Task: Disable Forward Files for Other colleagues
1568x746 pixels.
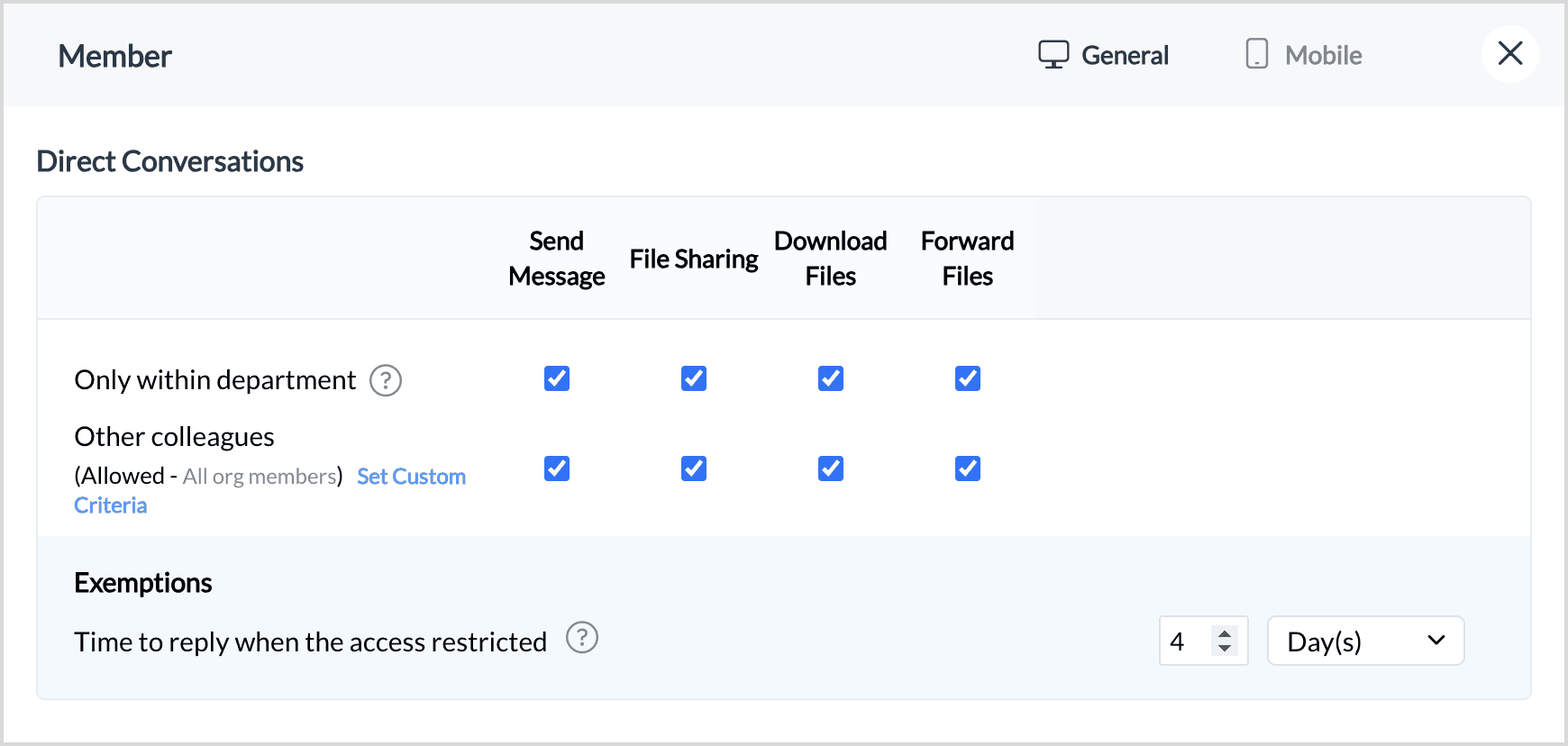Action: tap(968, 469)
